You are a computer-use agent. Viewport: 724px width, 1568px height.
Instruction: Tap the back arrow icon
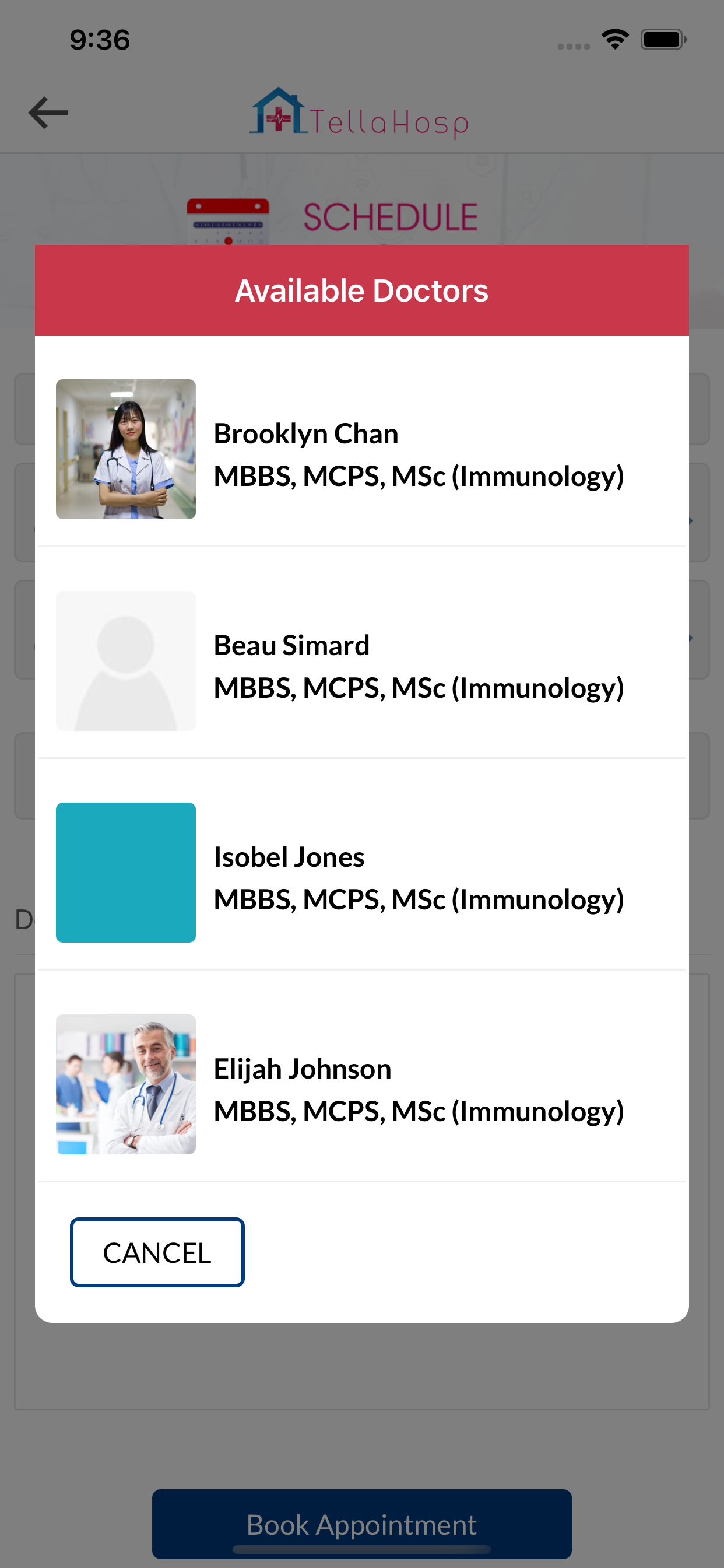(x=48, y=113)
